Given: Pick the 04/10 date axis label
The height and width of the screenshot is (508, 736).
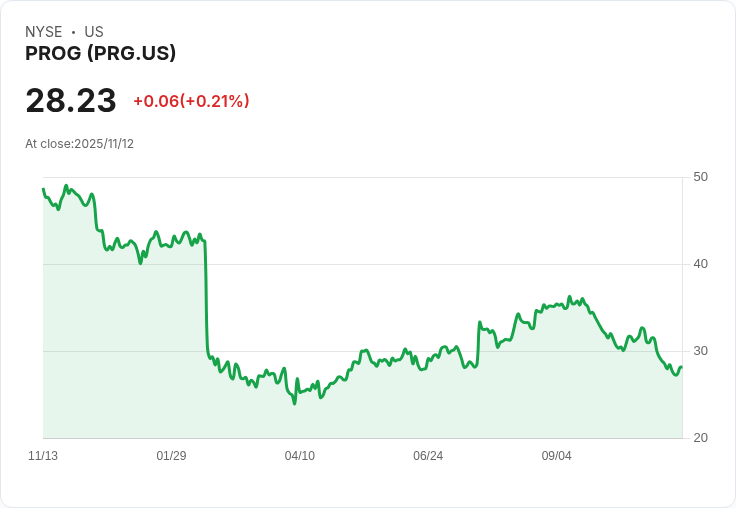Looking at the screenshot, I should tap(299, 456).
